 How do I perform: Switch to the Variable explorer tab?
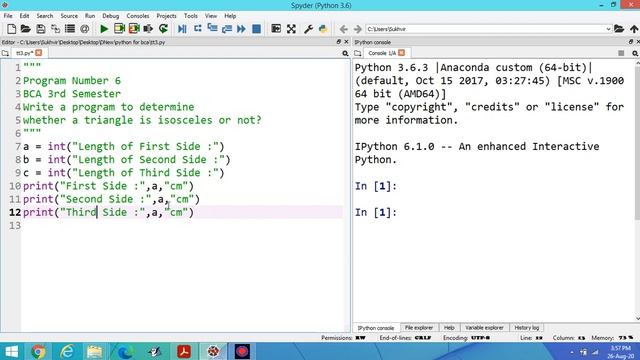click(x=484, y=328)
